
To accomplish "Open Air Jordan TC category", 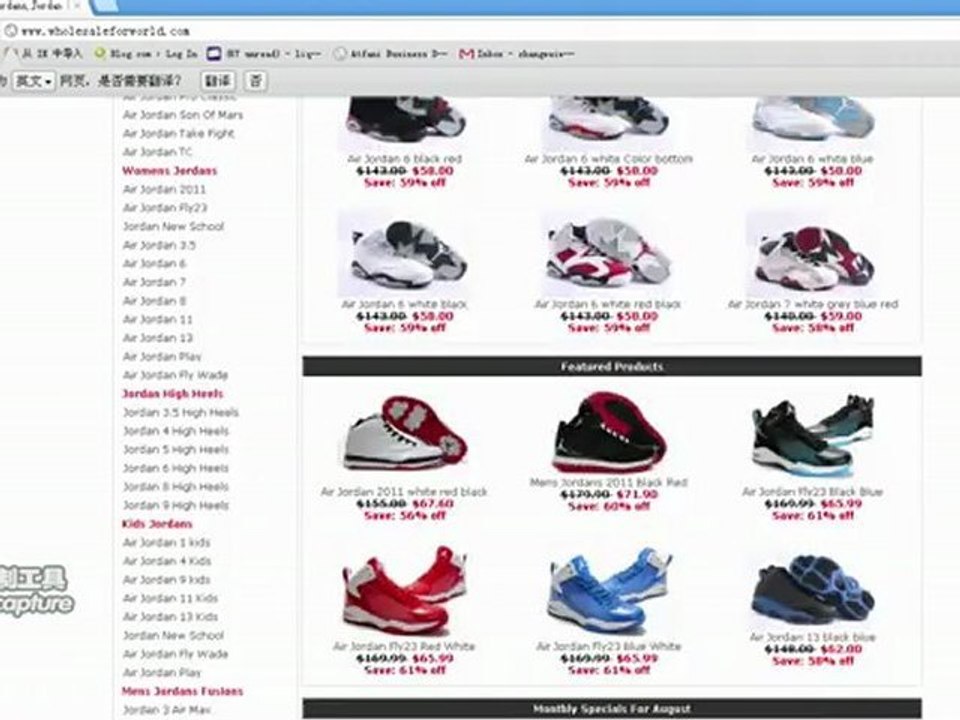I will [157, 152].
